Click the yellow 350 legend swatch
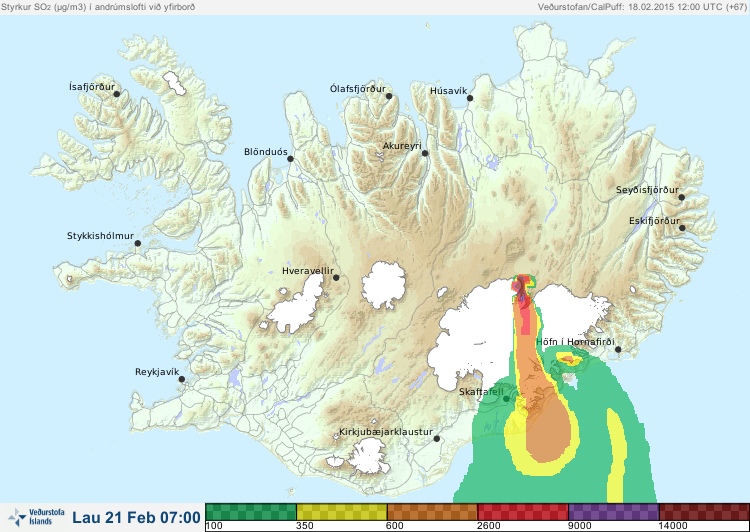750x532 pixels. pos(342,512)
